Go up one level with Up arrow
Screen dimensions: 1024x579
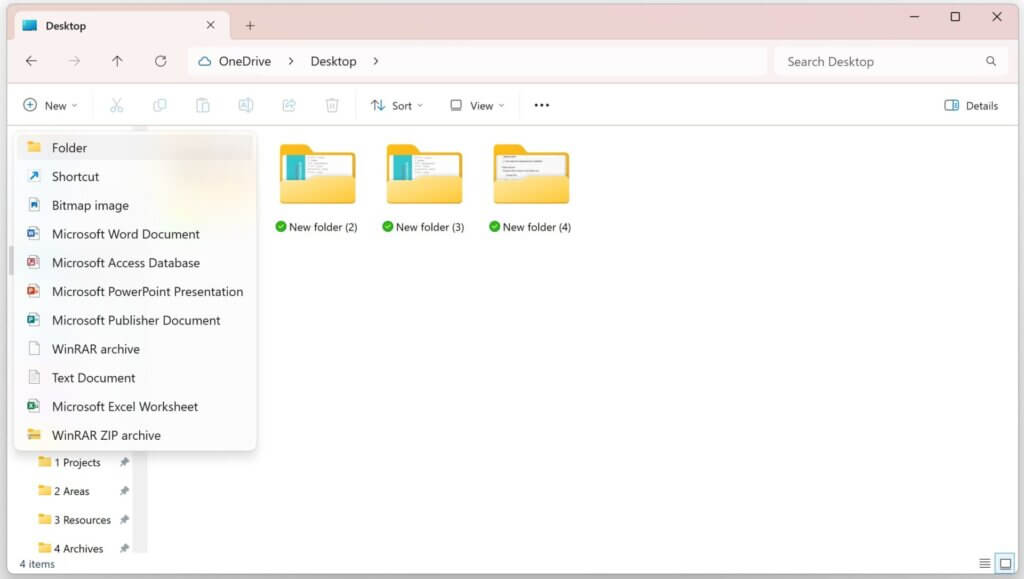[117, 61]
